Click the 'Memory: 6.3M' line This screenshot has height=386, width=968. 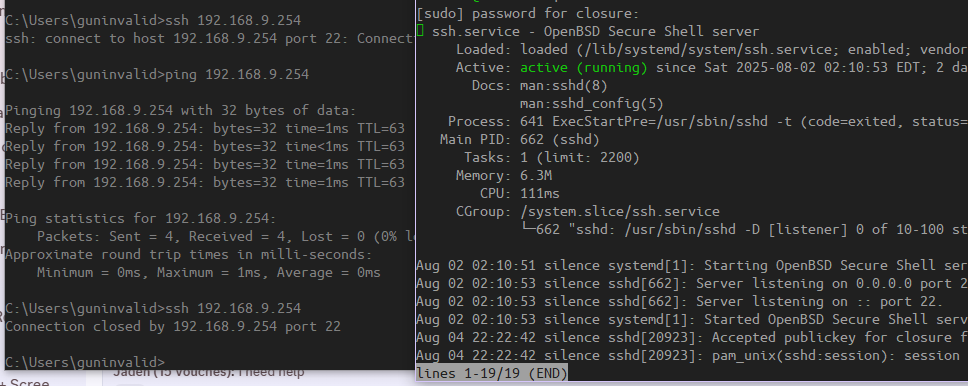pos(495,175)
